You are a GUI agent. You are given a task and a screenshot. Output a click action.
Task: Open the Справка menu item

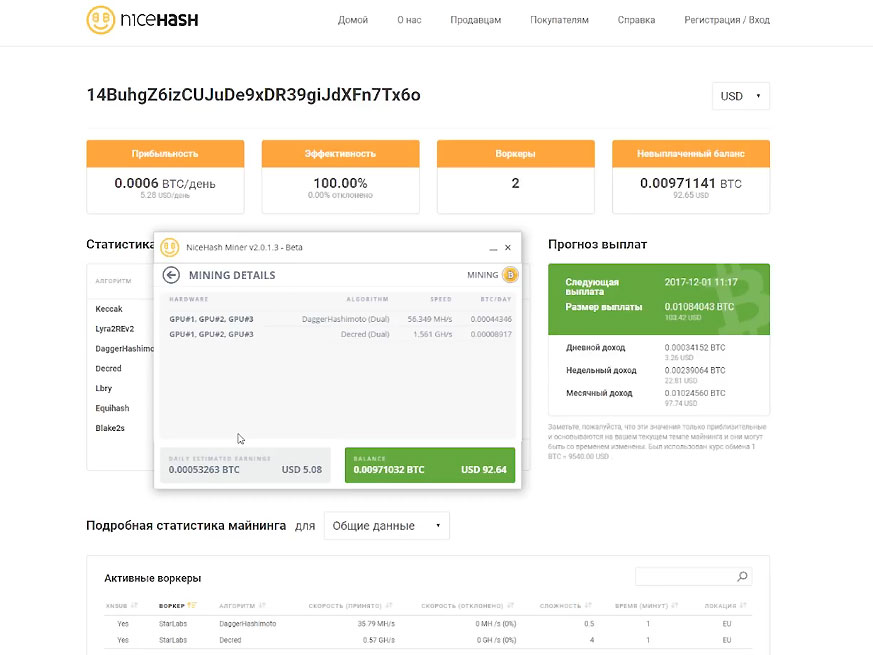tap(636, 20)
